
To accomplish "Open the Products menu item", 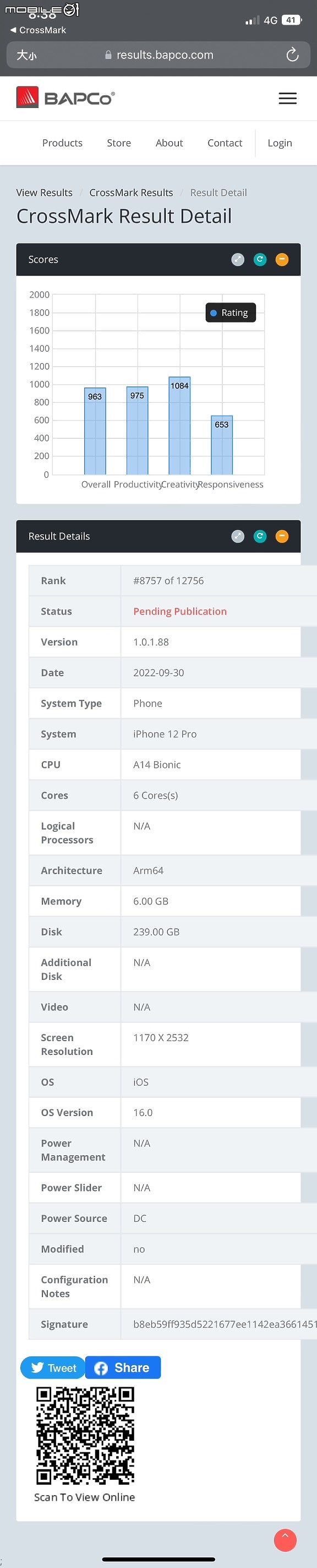I will click(63, 143).
